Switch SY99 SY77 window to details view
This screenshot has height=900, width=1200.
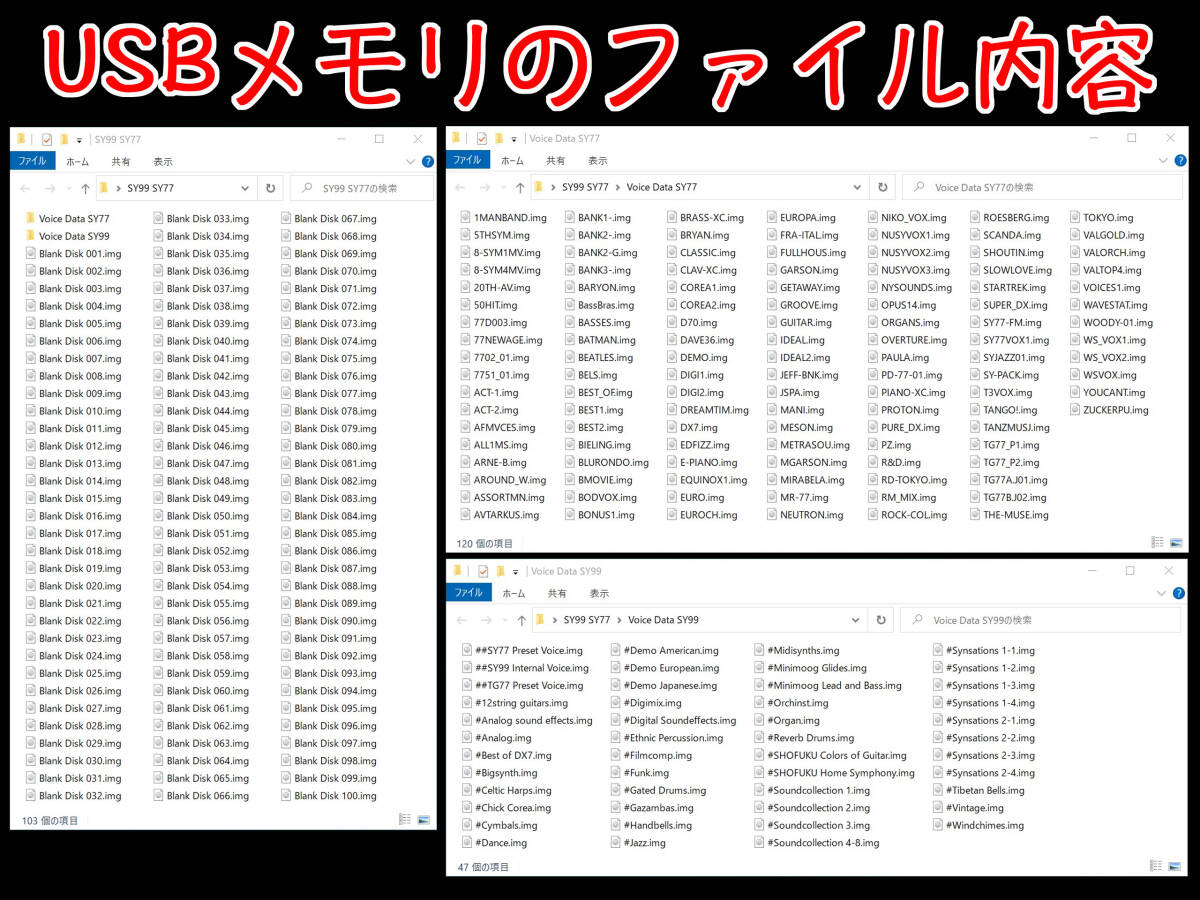pos(405,820)
